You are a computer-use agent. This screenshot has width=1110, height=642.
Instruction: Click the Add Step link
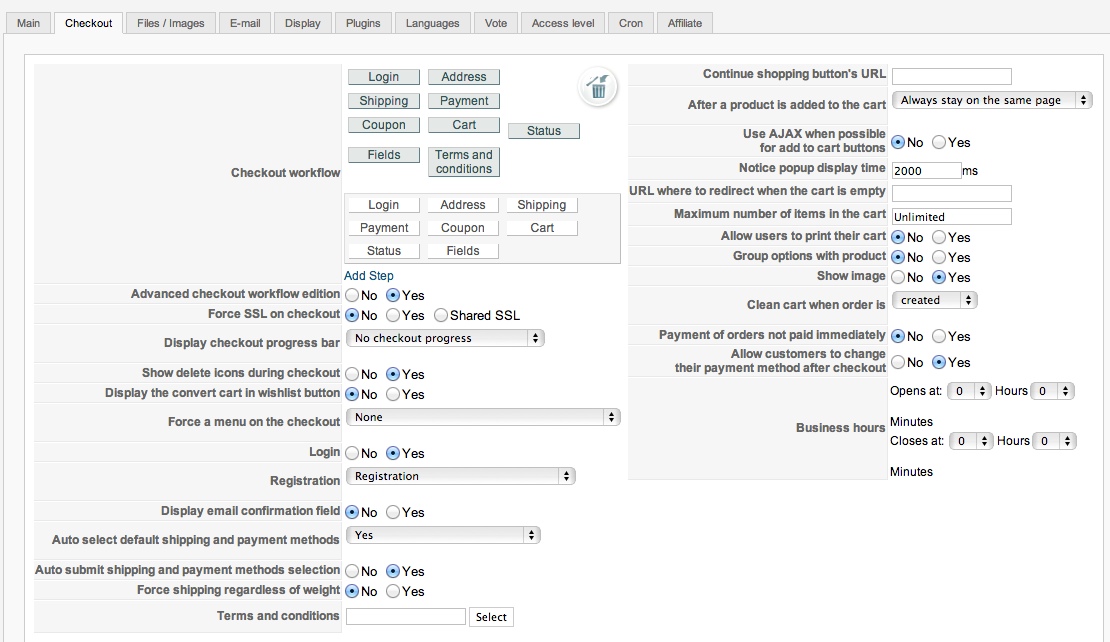coord(369,276)
